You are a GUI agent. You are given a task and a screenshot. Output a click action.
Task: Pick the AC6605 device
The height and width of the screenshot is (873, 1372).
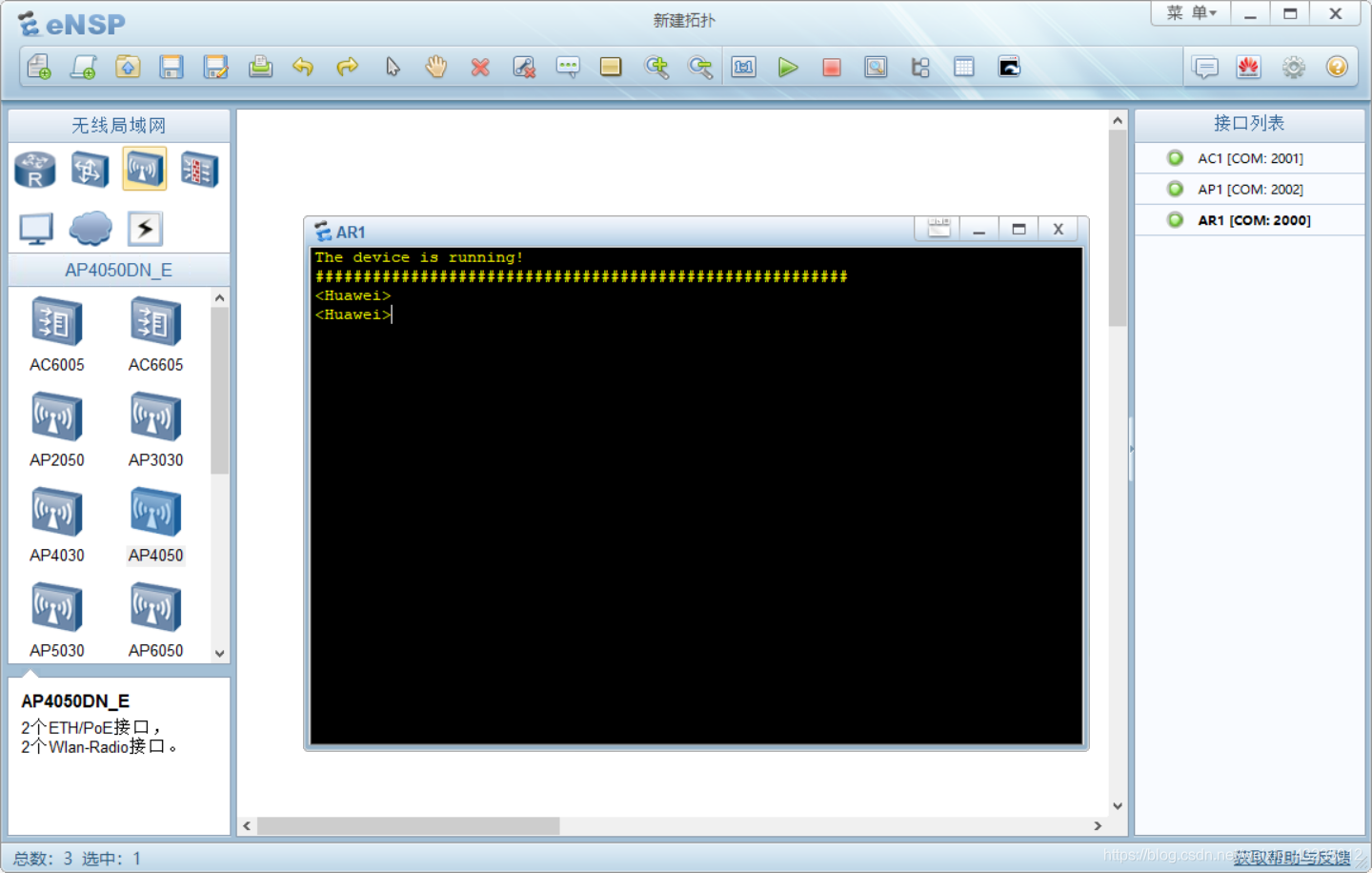click(x=155, y=335)
